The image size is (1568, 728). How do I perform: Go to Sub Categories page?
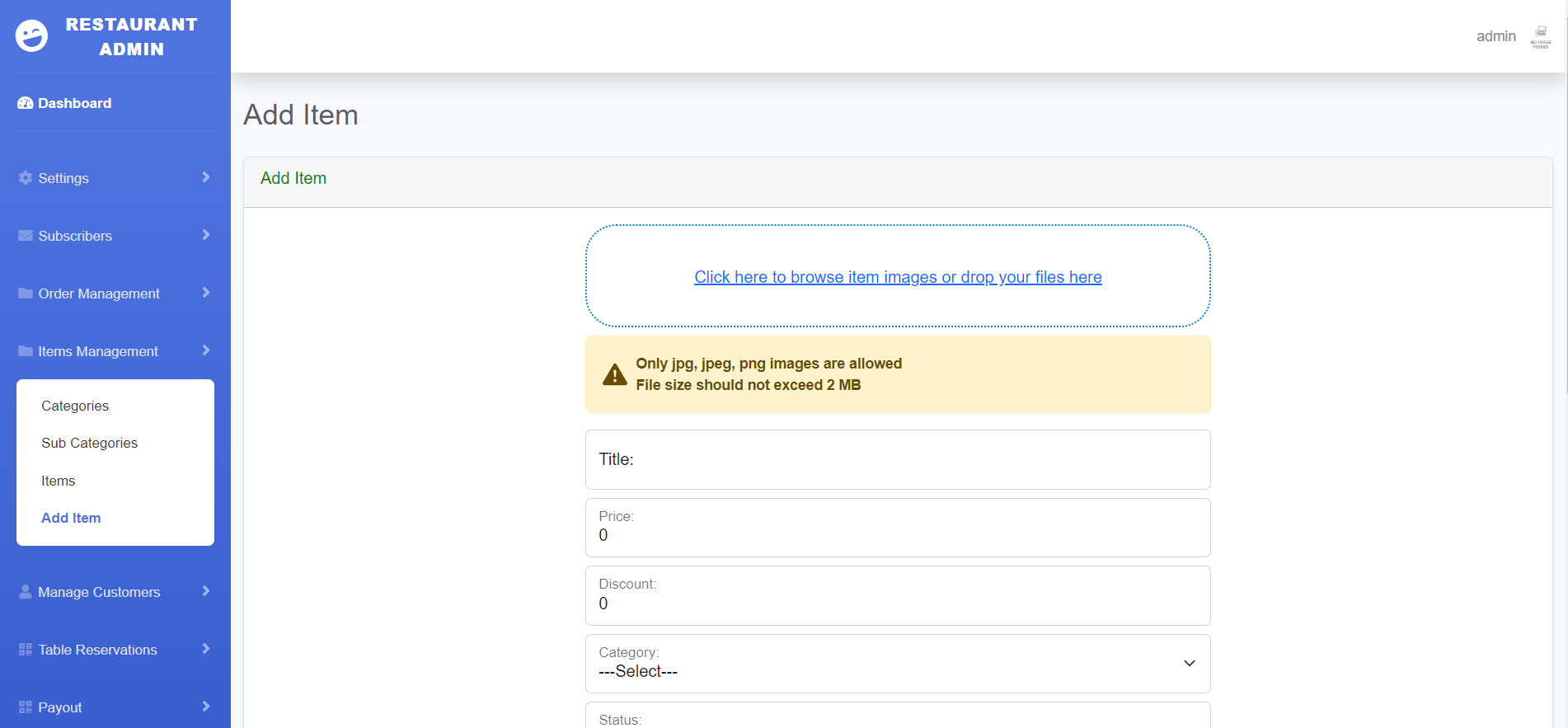[x=89, y=443]
